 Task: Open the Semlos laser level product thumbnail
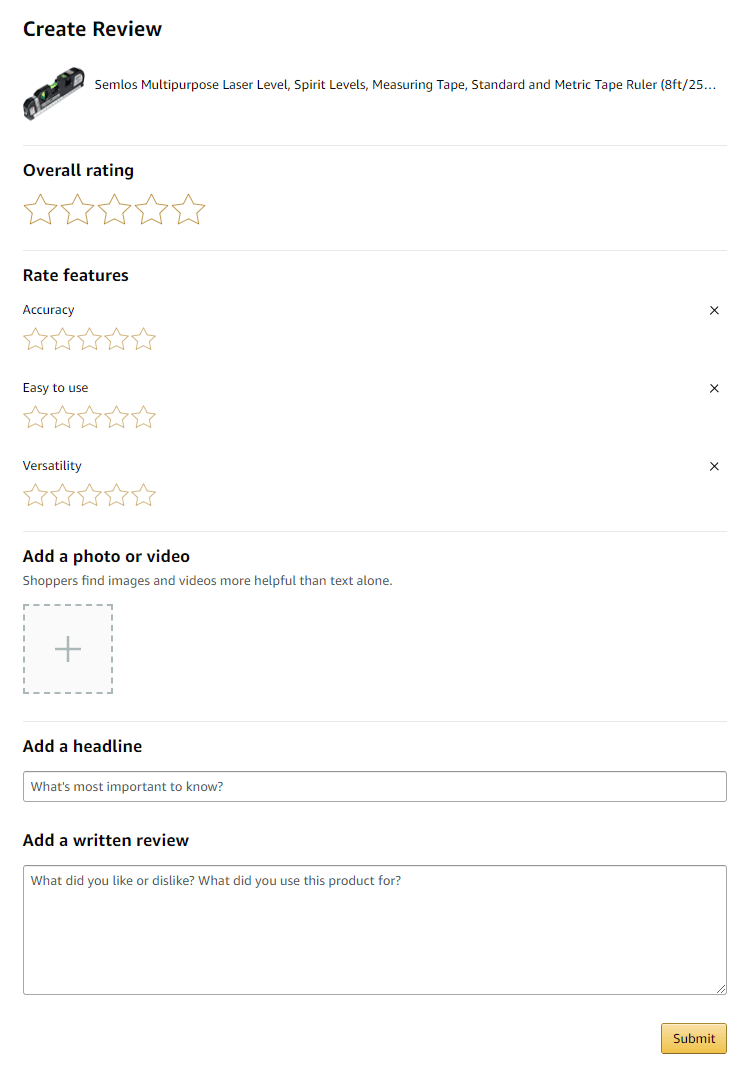54,93
